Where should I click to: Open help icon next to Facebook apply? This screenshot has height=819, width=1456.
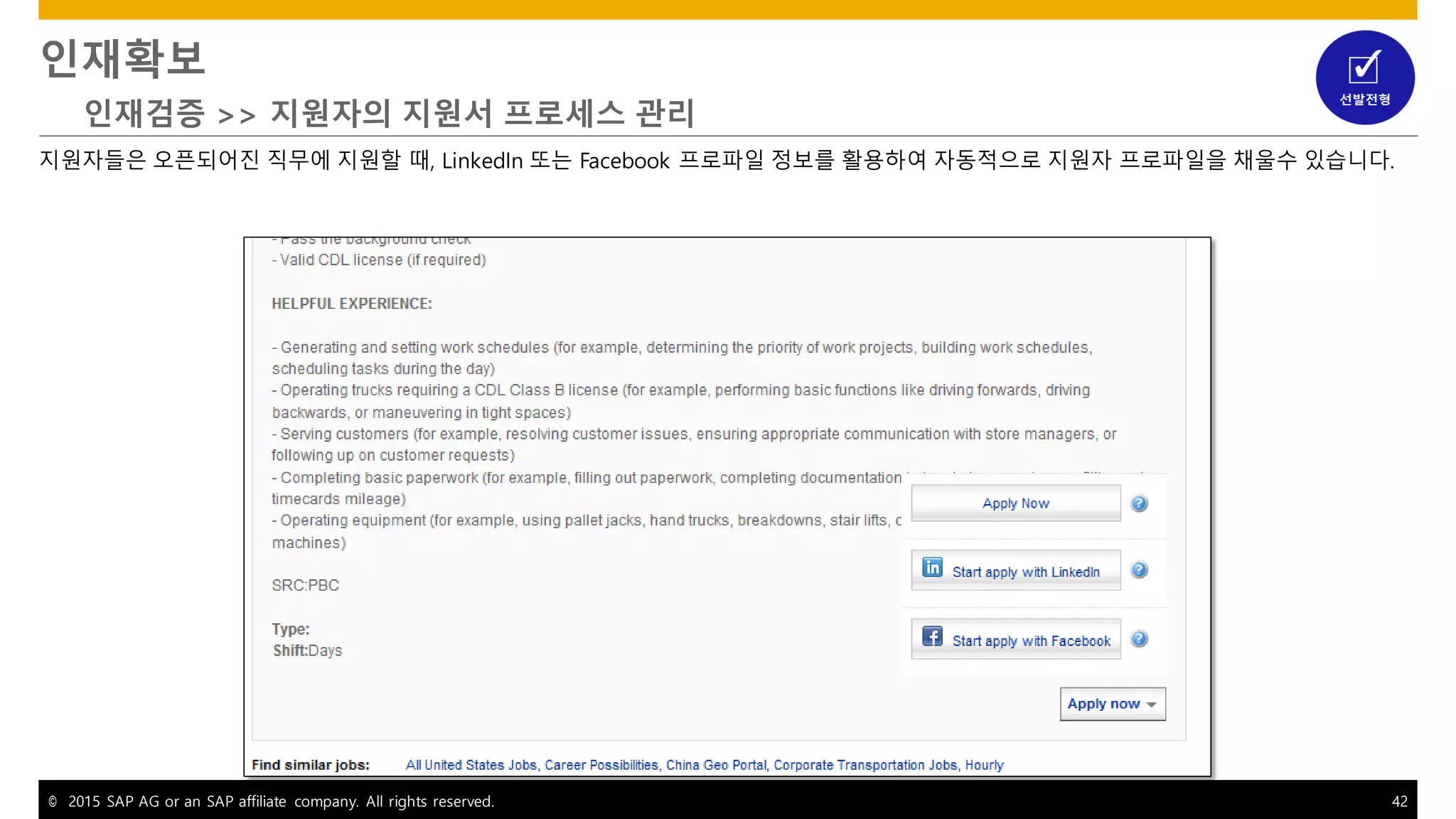coord(1139,639)
